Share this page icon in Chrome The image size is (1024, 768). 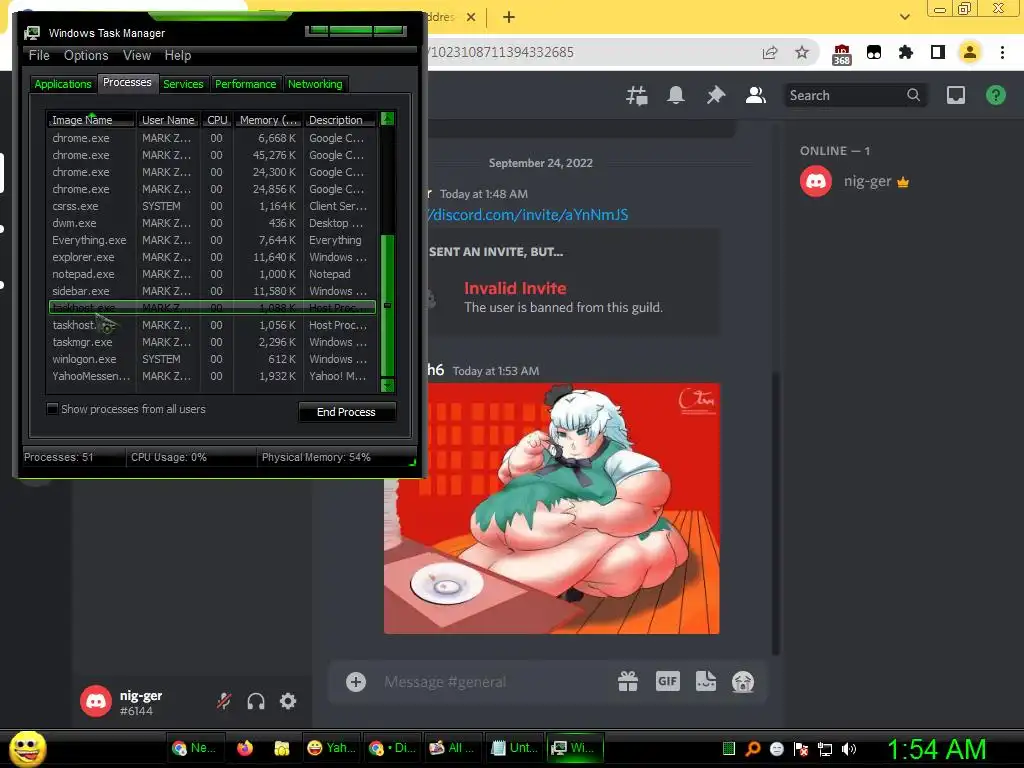click(x=770, y=52)
